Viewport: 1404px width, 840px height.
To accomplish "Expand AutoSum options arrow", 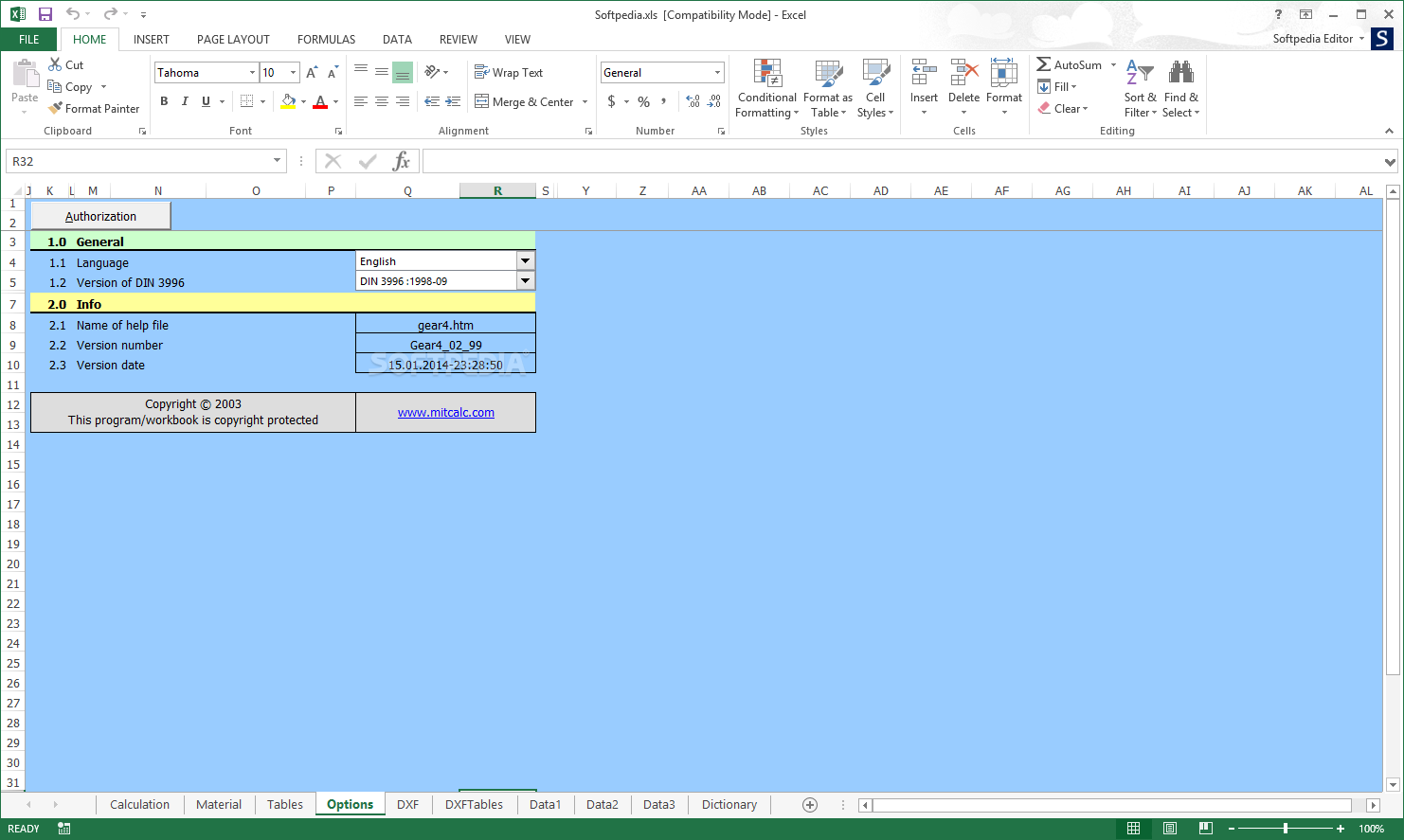I will tap(1113, 64).
